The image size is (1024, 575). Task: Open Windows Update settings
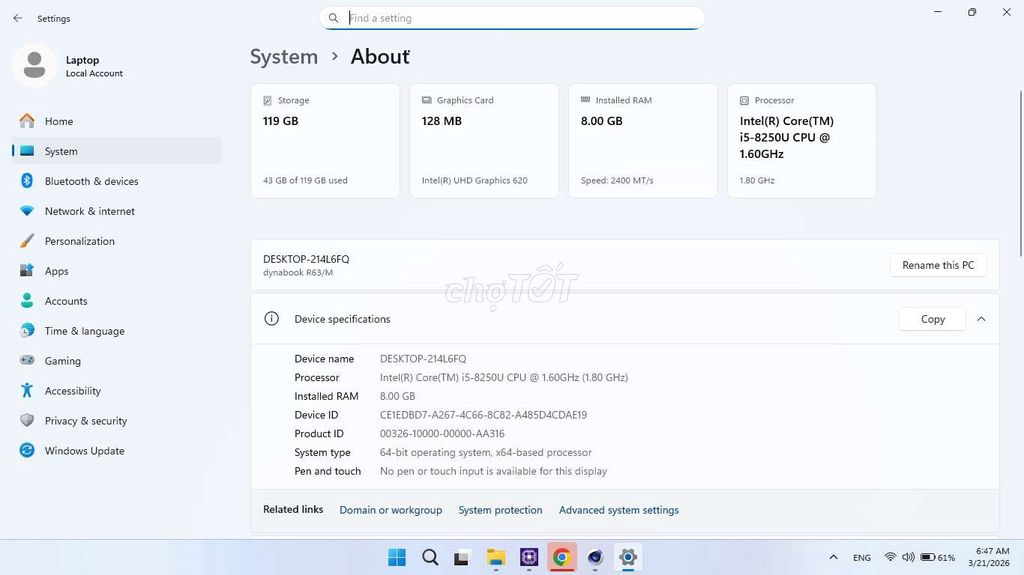pyautogui.click(x=117, y=450)
